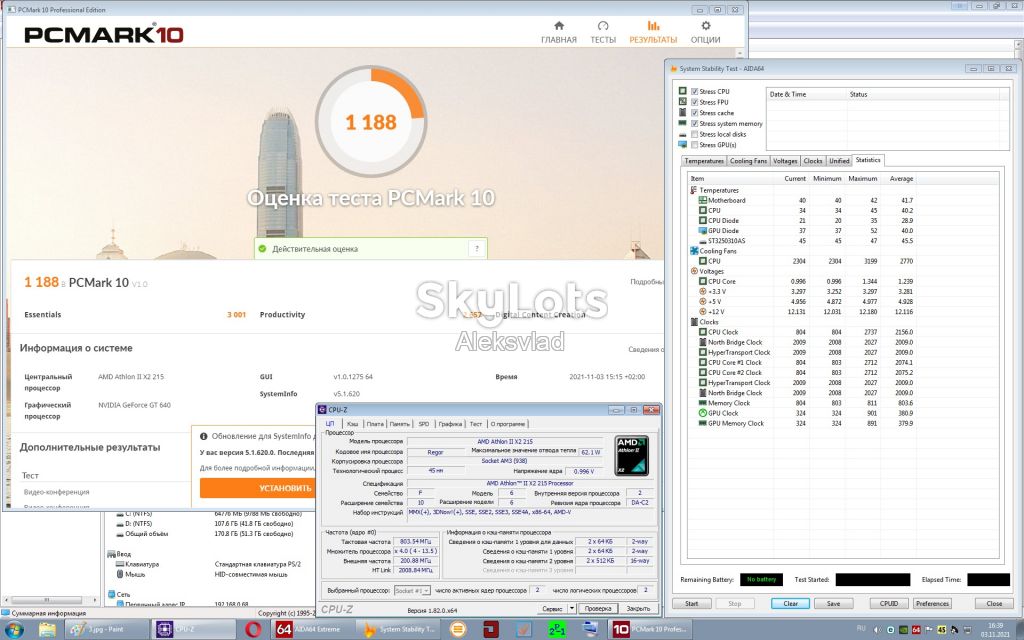Click AIDA64 Clear button
This screenshot has height=640, width=1024.
tap(790, 603)
